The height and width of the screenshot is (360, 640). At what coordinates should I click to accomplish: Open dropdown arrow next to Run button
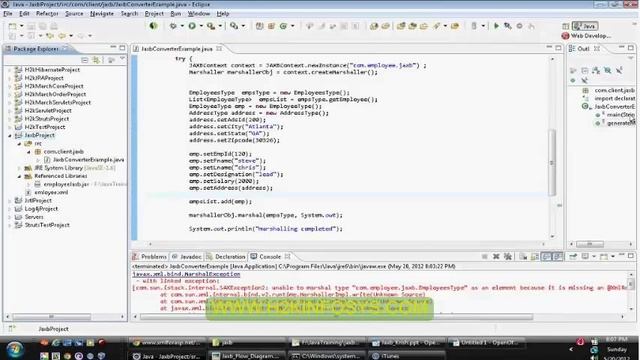point(201,26)
